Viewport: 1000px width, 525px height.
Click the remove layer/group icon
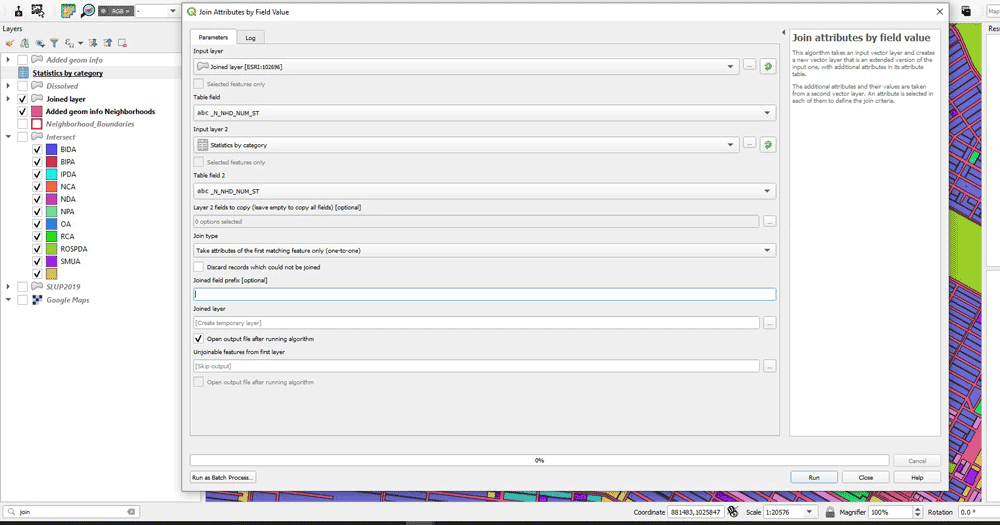click(122, 43)
